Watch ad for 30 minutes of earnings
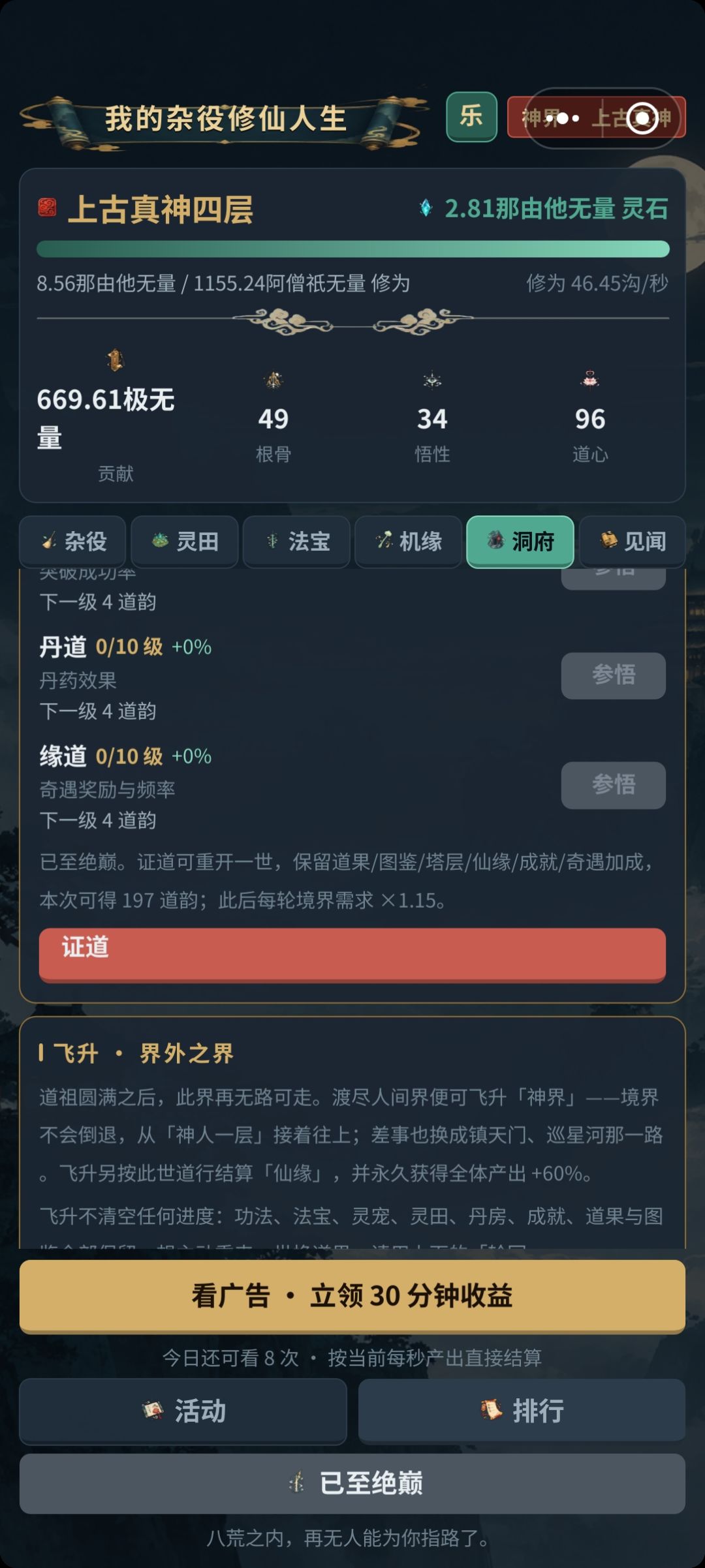This screenshot has width=705, height=1568. [x=352, y=1296]
